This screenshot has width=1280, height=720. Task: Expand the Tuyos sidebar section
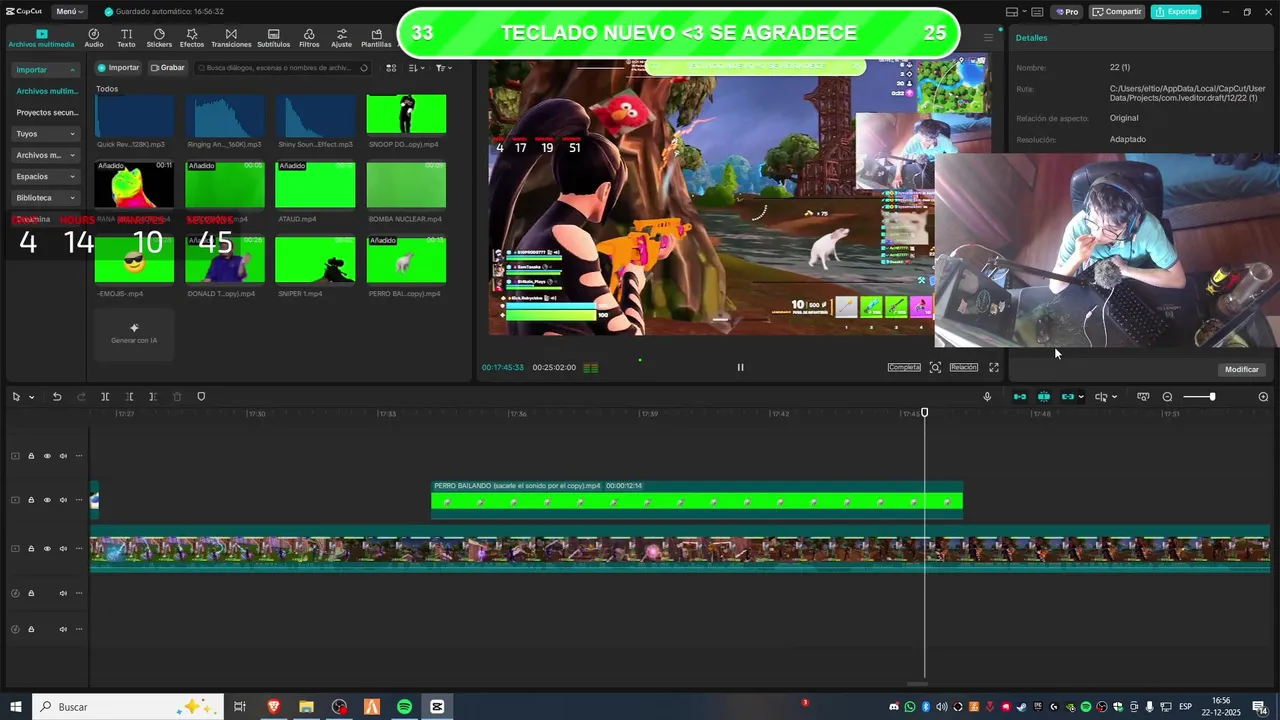44,134
